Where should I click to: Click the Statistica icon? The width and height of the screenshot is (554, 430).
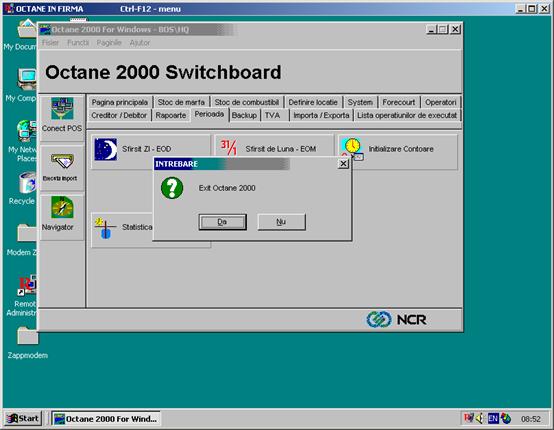(105, 228)
